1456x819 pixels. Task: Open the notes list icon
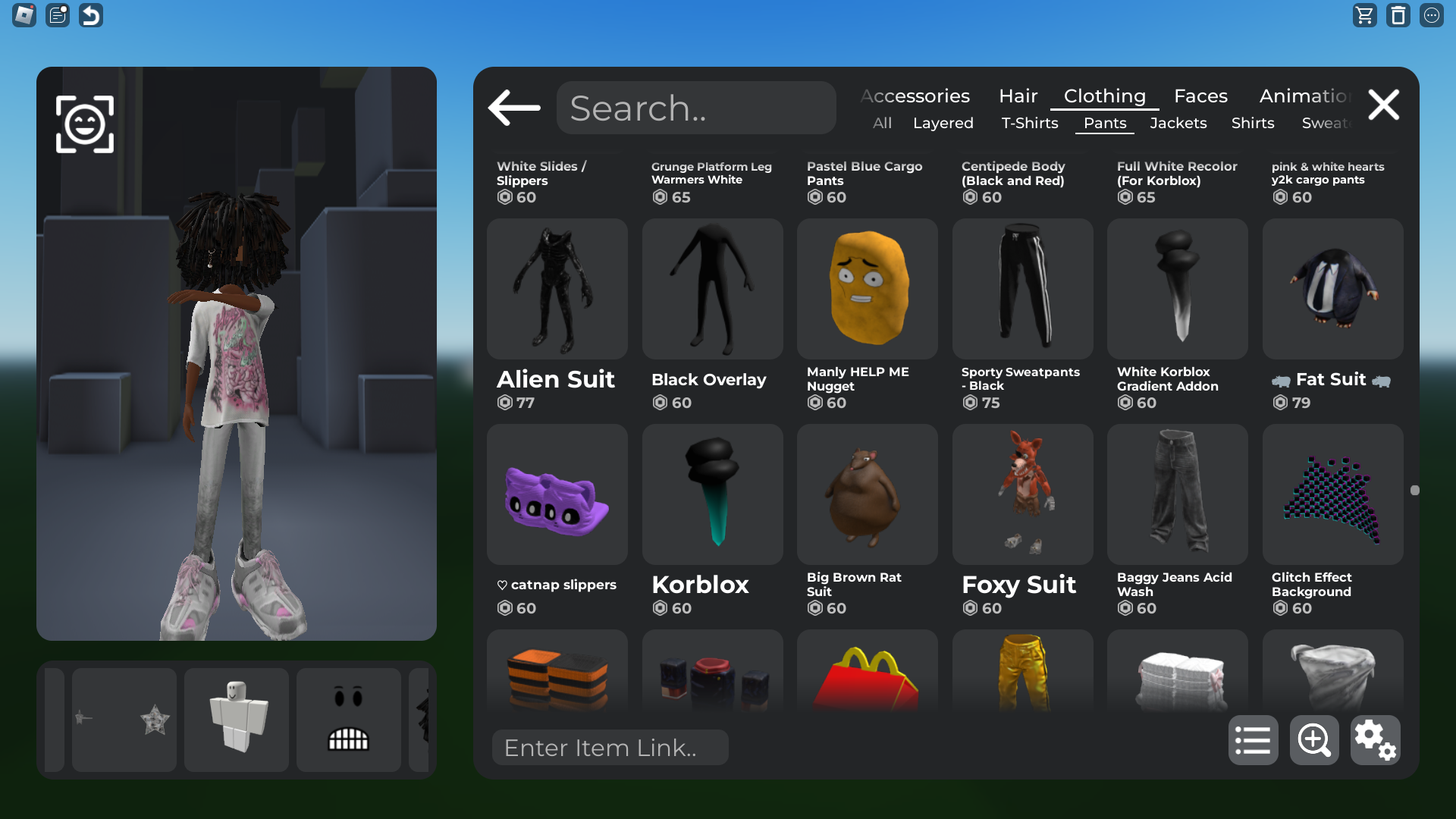click(x=58, y=15)
